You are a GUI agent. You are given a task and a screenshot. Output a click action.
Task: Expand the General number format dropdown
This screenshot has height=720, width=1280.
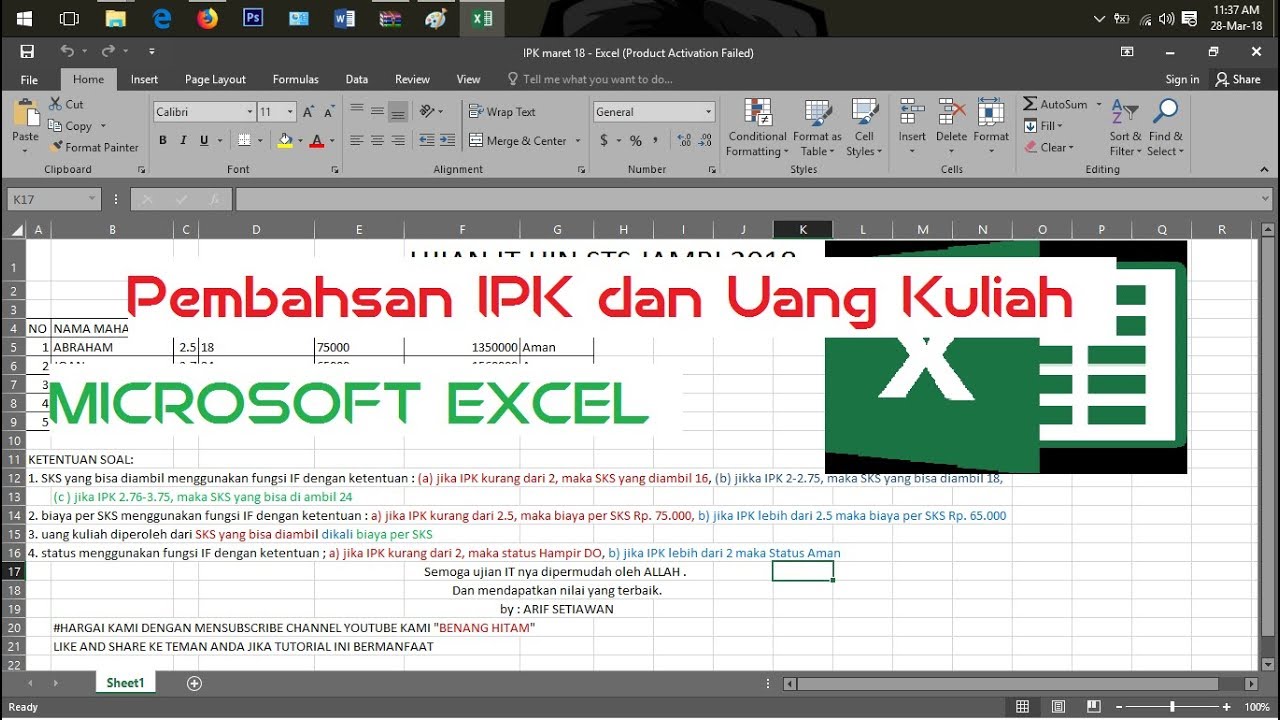(708, 112)
